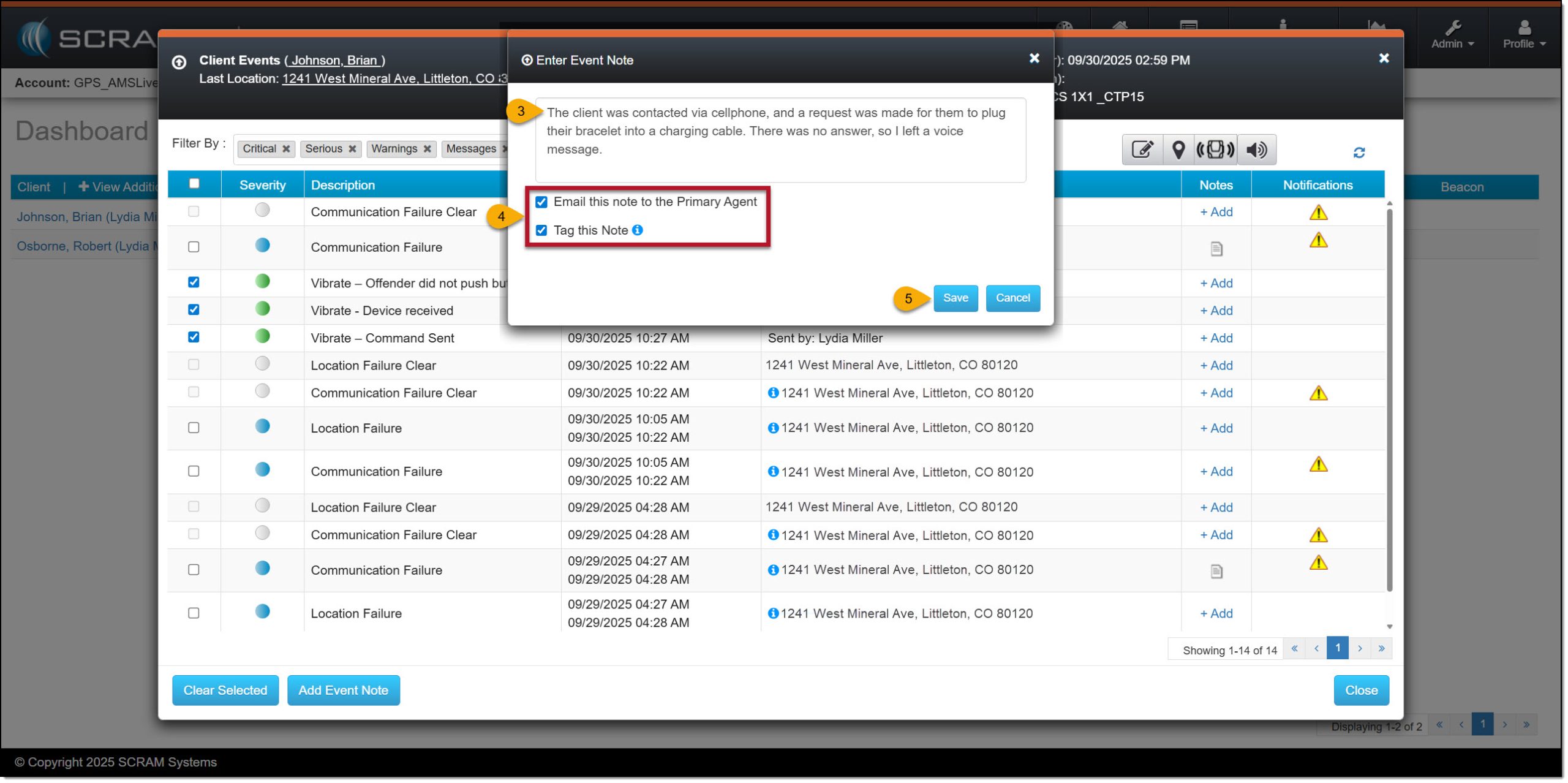Uncheck the Vibrate – Command Sent row
Viewport: 1568px width, 783px height.
point(194,338)
